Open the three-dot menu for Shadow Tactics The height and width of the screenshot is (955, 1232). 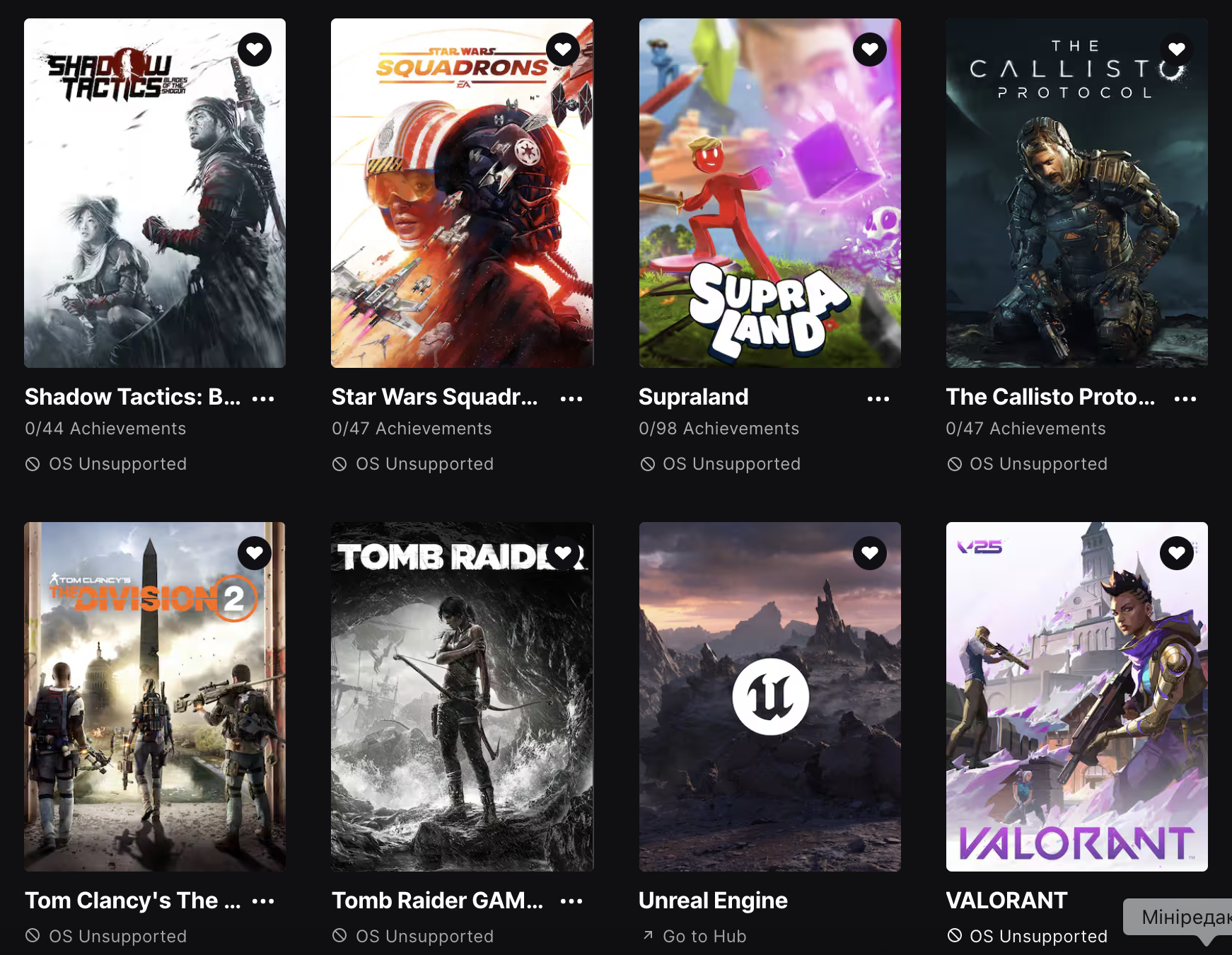coord(263,399)
